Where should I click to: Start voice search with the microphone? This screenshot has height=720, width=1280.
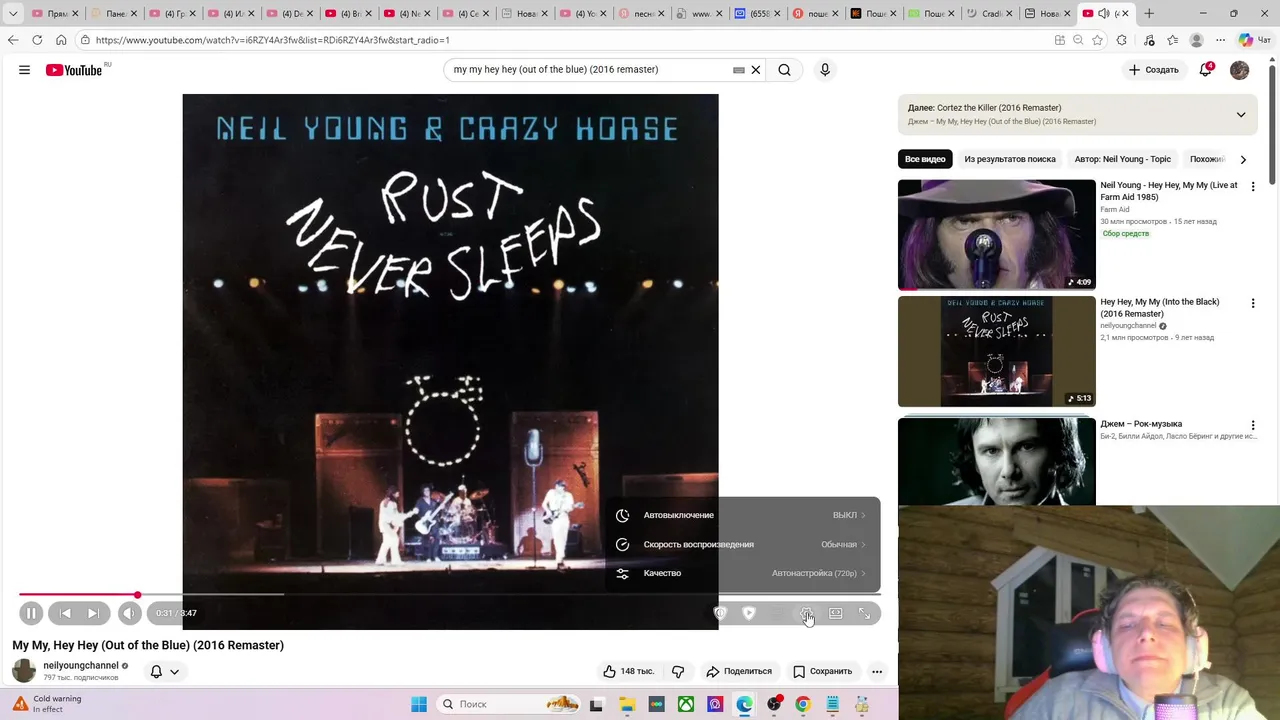click(x=825, y=70)
